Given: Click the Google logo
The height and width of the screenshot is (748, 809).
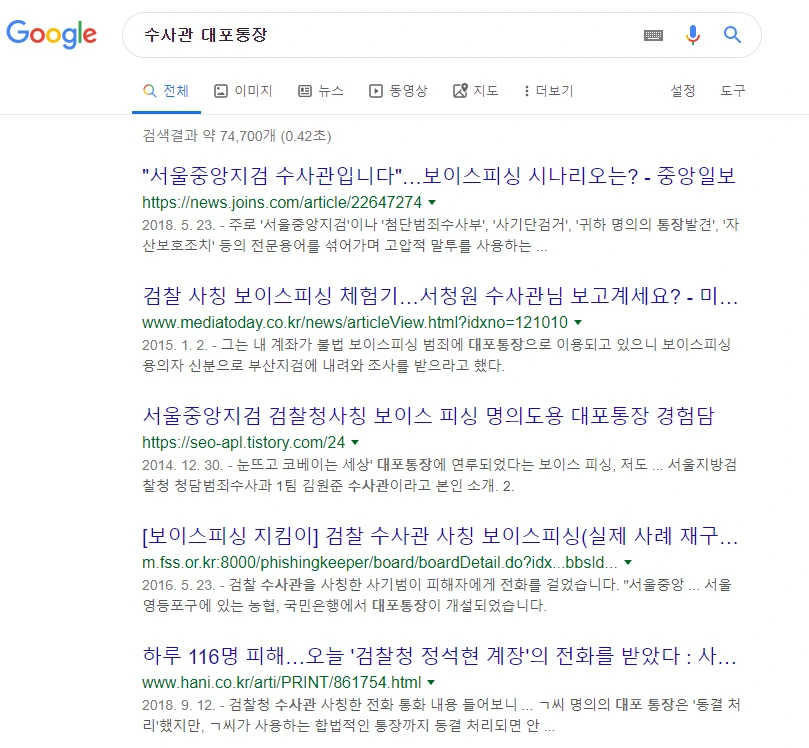Looking at the screenshot, I should pos(51,34).
